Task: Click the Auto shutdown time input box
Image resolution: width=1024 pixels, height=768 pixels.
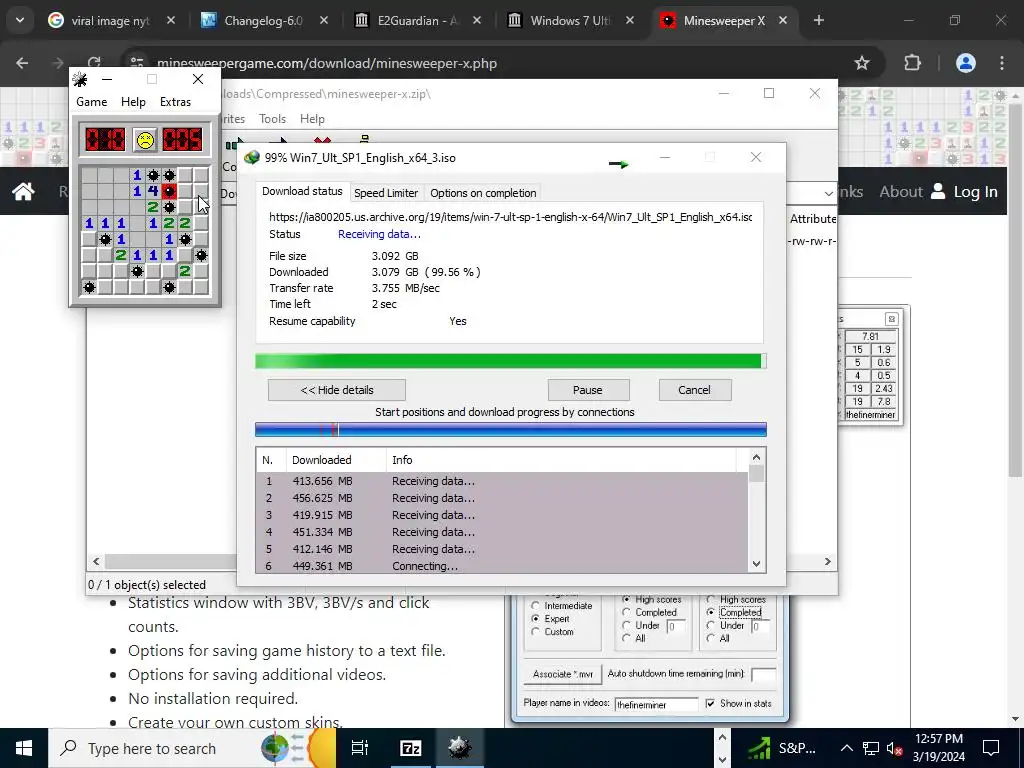Action: [763, 675]
